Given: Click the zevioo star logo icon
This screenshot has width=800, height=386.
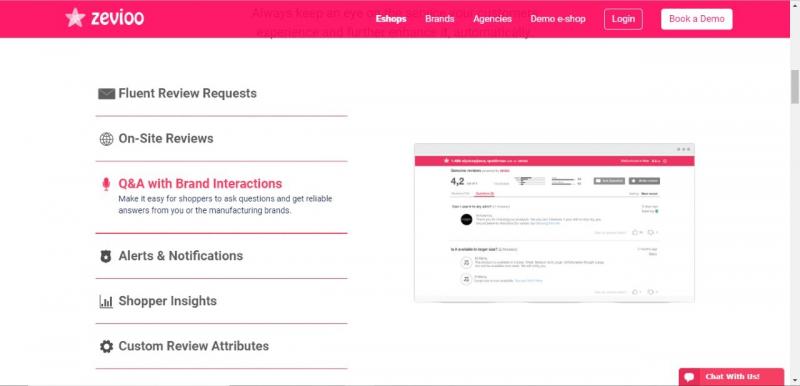Looking at the screenshot, I should pyautogui.click(x=75, y=18).
